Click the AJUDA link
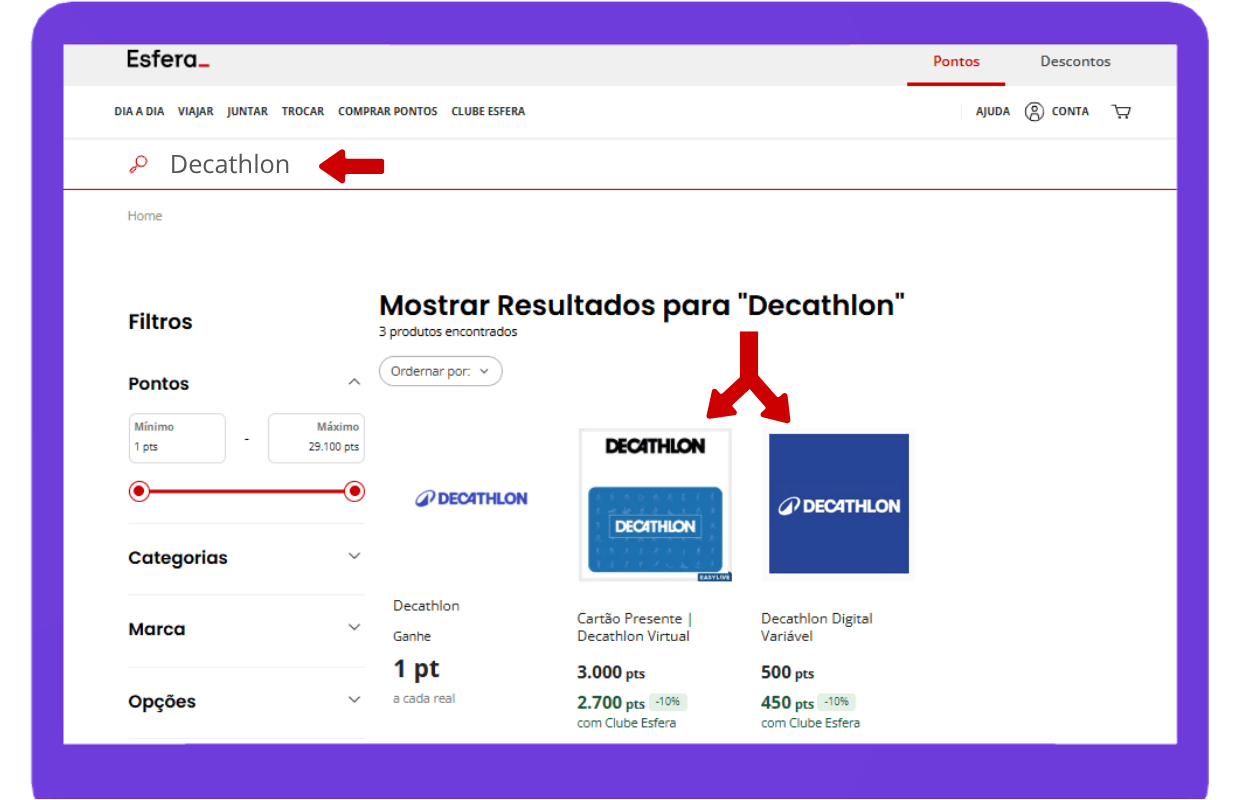The width and height of the screenshot is (1239, 800). (x=992, y=112)
